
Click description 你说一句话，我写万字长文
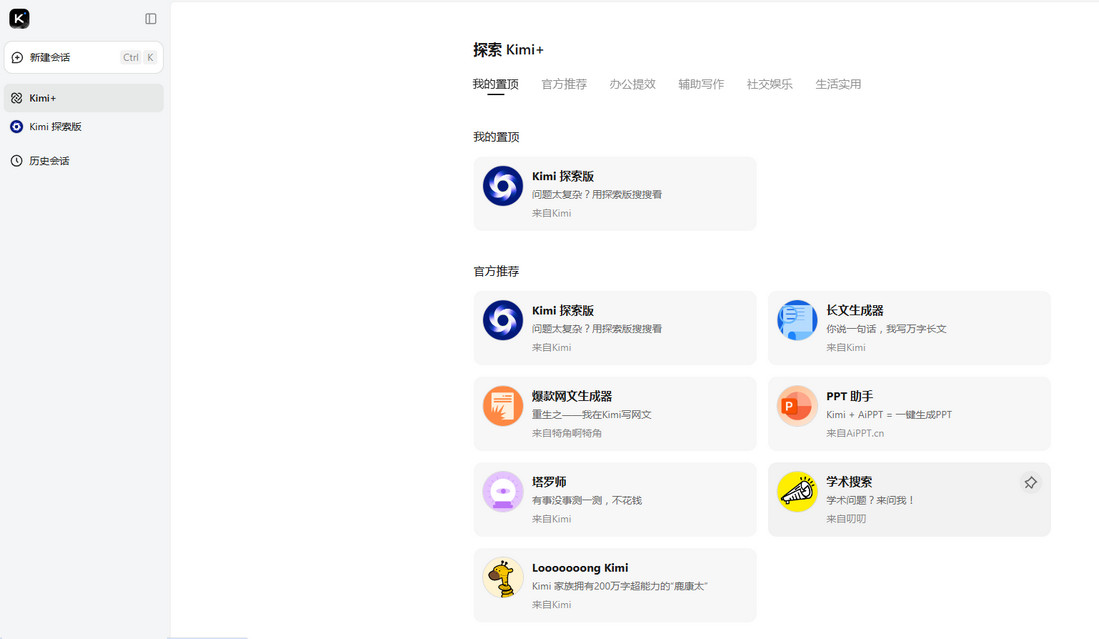click(x=886, y=329)
